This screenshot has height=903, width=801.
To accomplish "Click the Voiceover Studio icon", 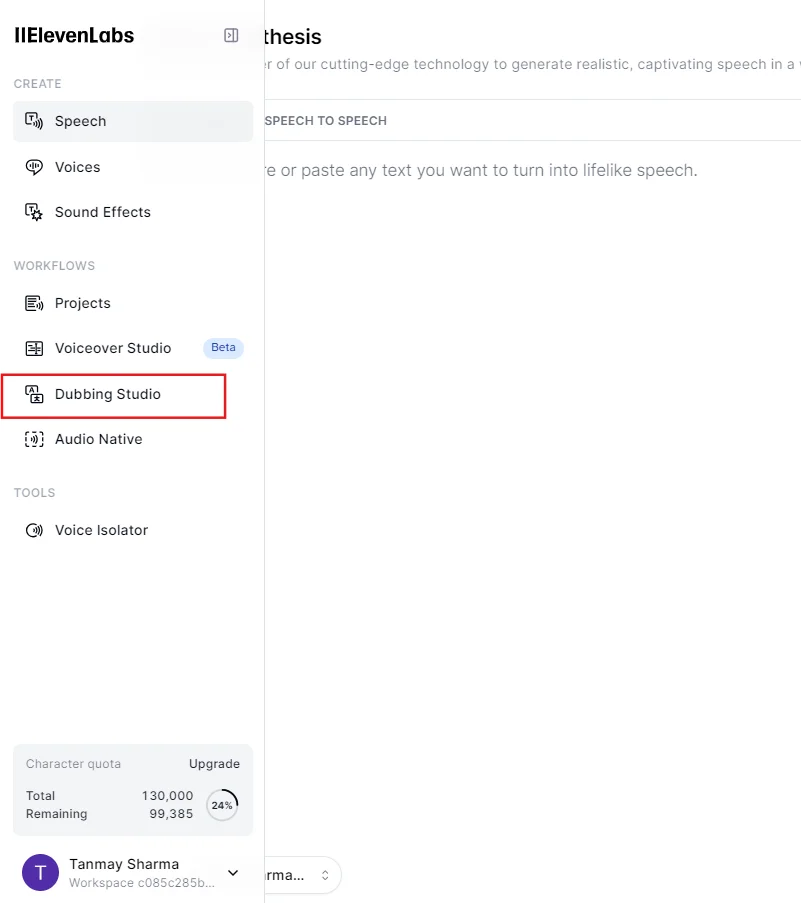I will click(34, 348).
